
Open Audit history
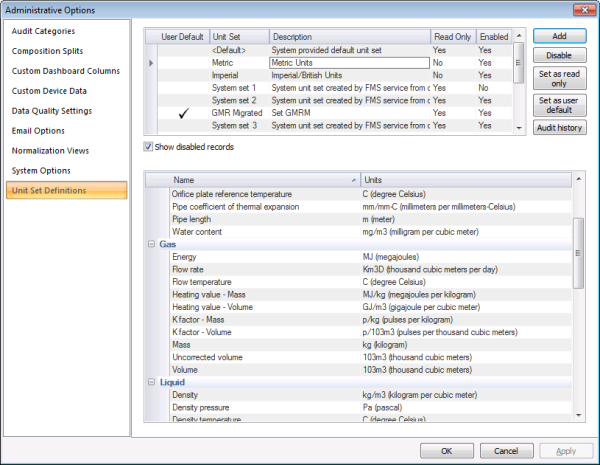point(559,127)
